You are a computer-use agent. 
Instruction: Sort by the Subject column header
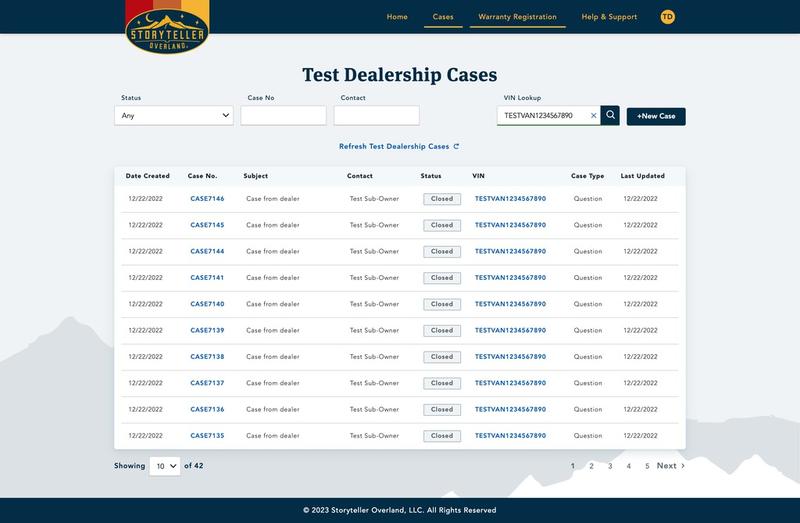point(256,176)
